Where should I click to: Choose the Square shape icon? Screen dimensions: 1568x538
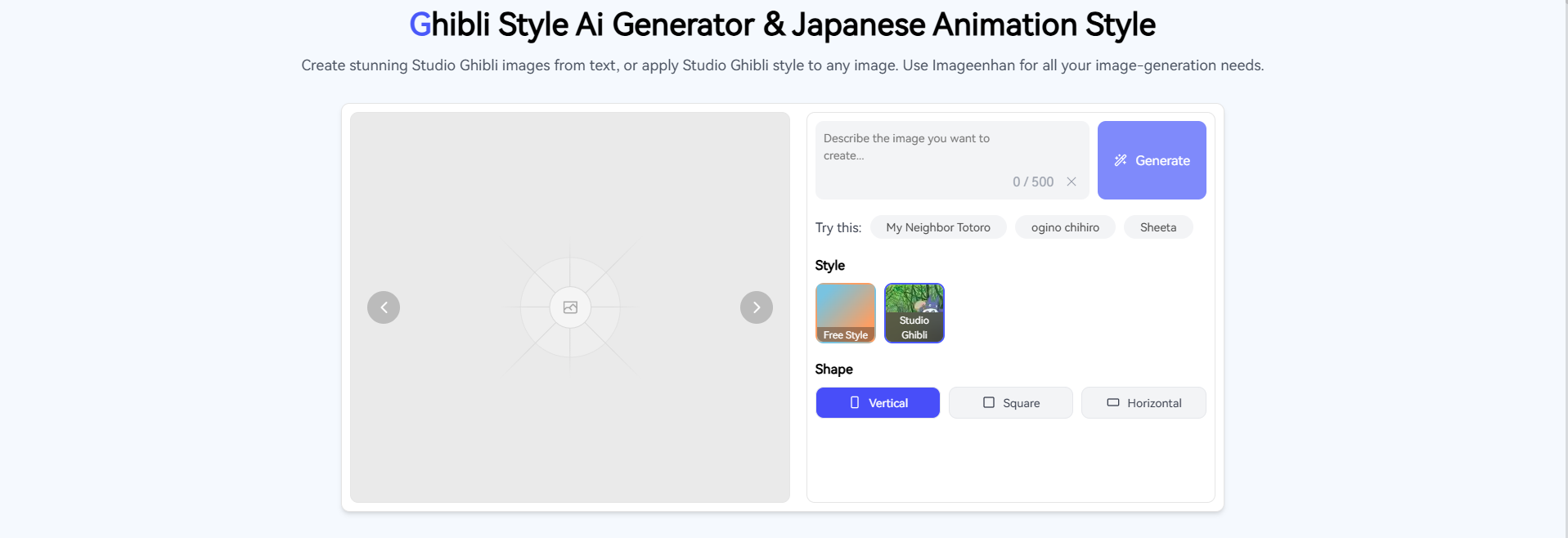[x=989, y=403]
